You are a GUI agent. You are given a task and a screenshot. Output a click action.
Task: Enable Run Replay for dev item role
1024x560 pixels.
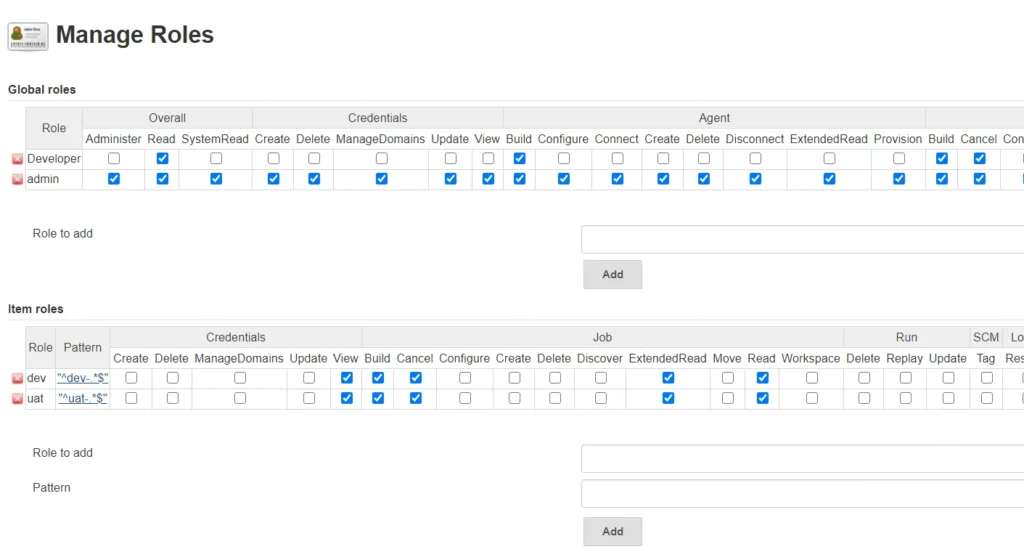tap(906, 377)
